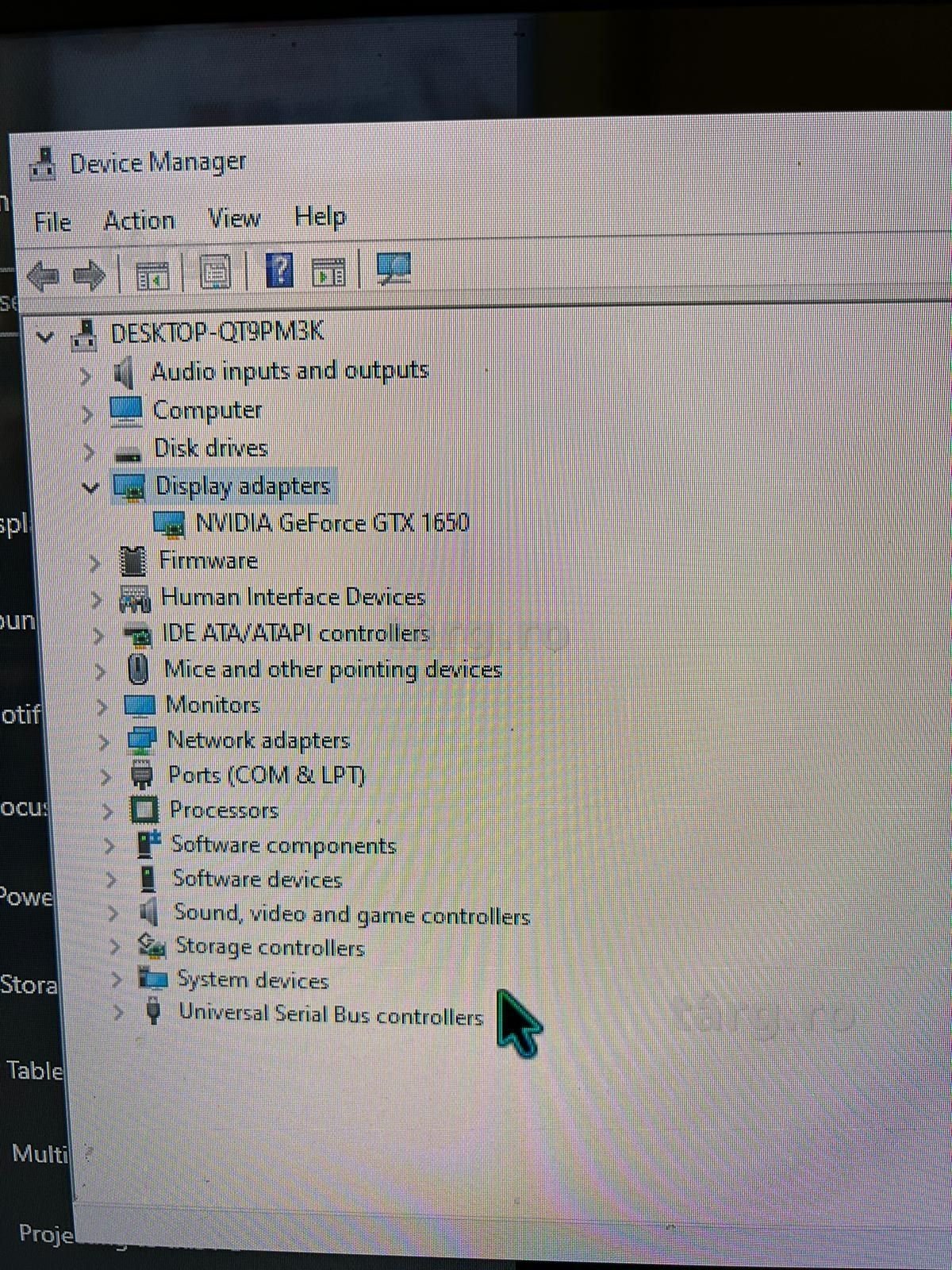This screenshot has height=1270, width=952.
Task: Click Show/Hide Console Tree toolbar icon
Action: tap(152, 275)
